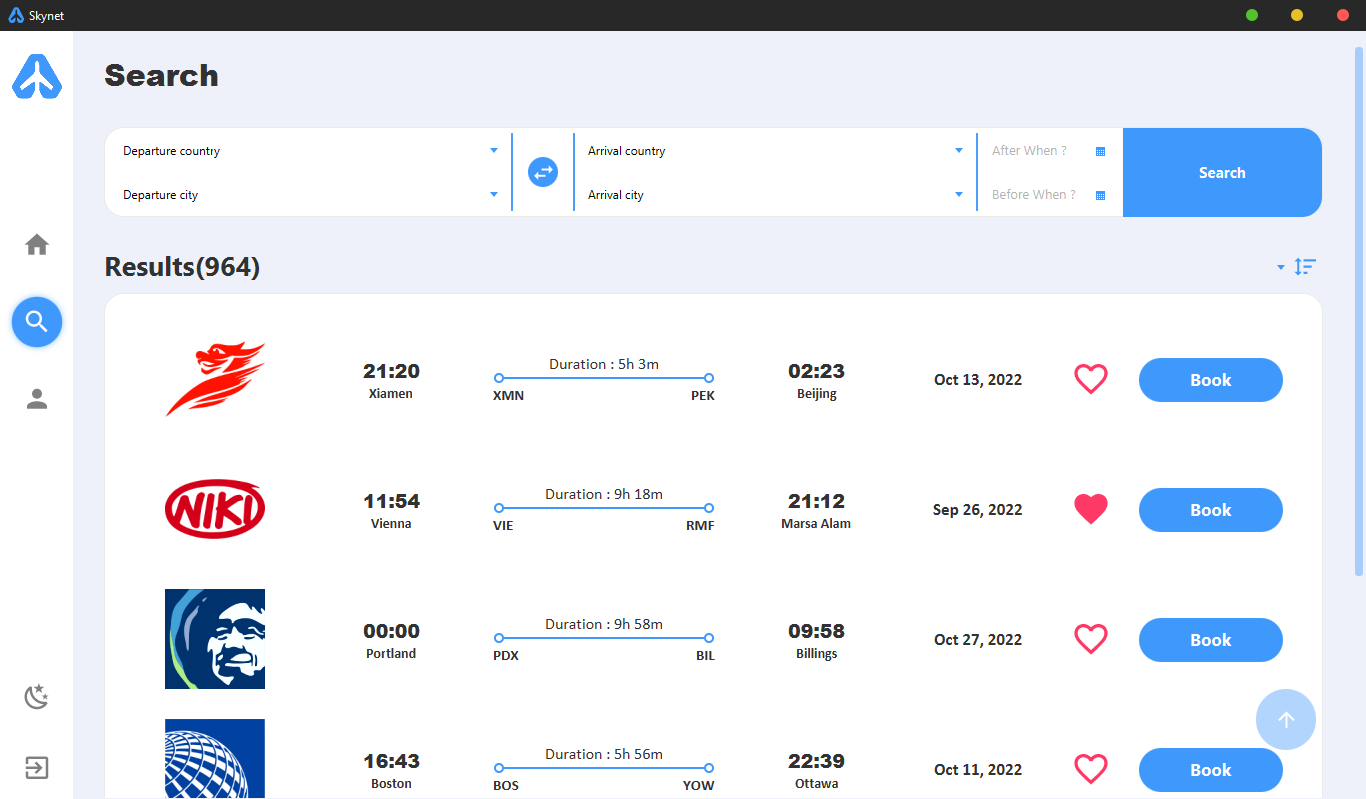Viewport: 1366px width, 799px height.
Task: Click the Oct 13, 2022 date
Action: point(978,380)
